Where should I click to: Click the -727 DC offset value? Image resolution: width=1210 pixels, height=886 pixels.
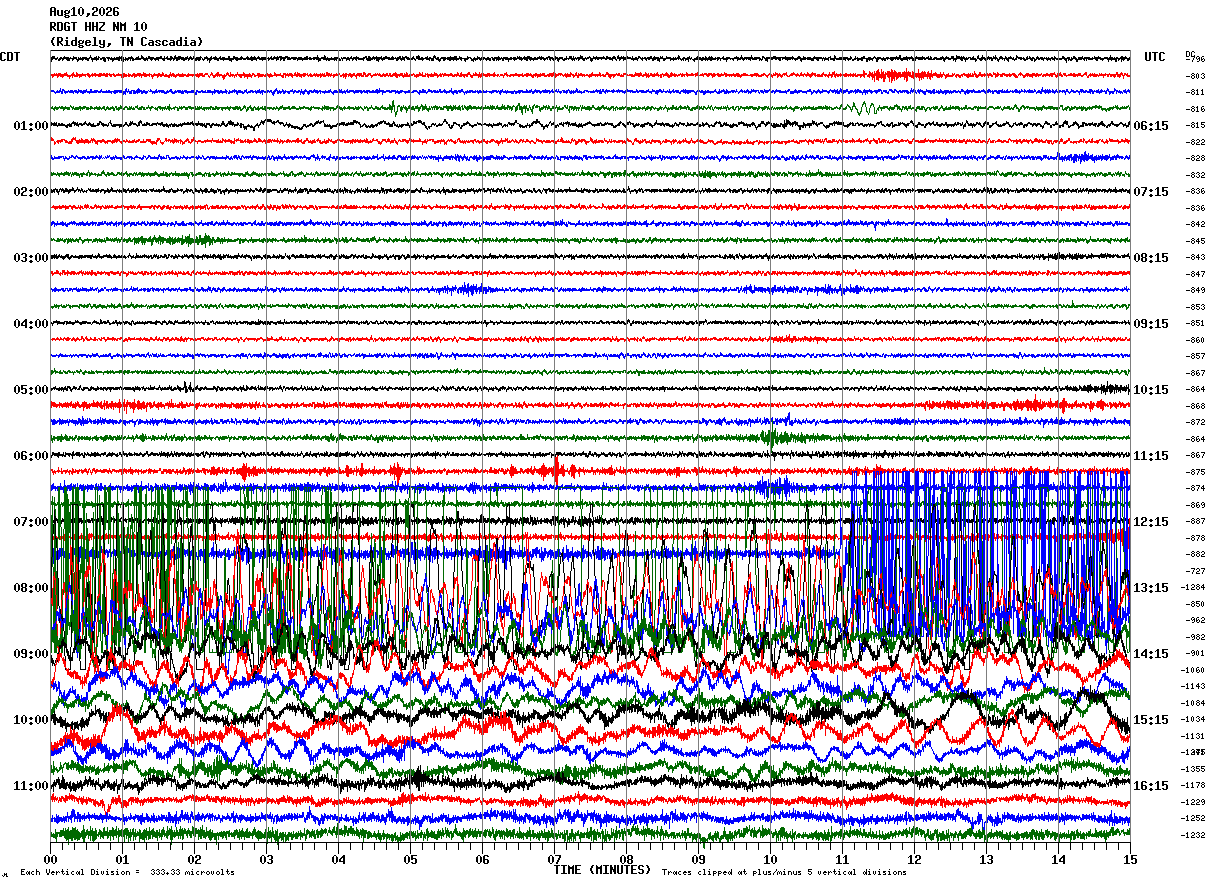pos(1196,571)
